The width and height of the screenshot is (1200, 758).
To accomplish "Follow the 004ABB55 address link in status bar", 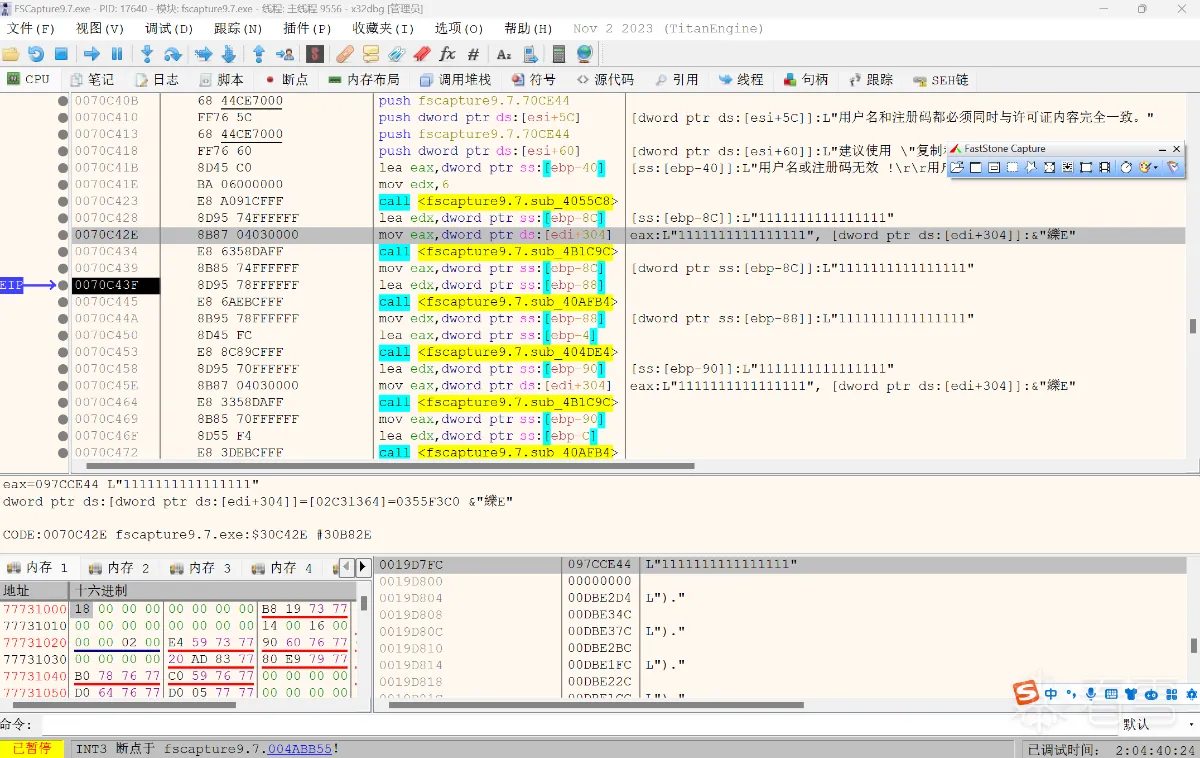I will pos(299,749).
